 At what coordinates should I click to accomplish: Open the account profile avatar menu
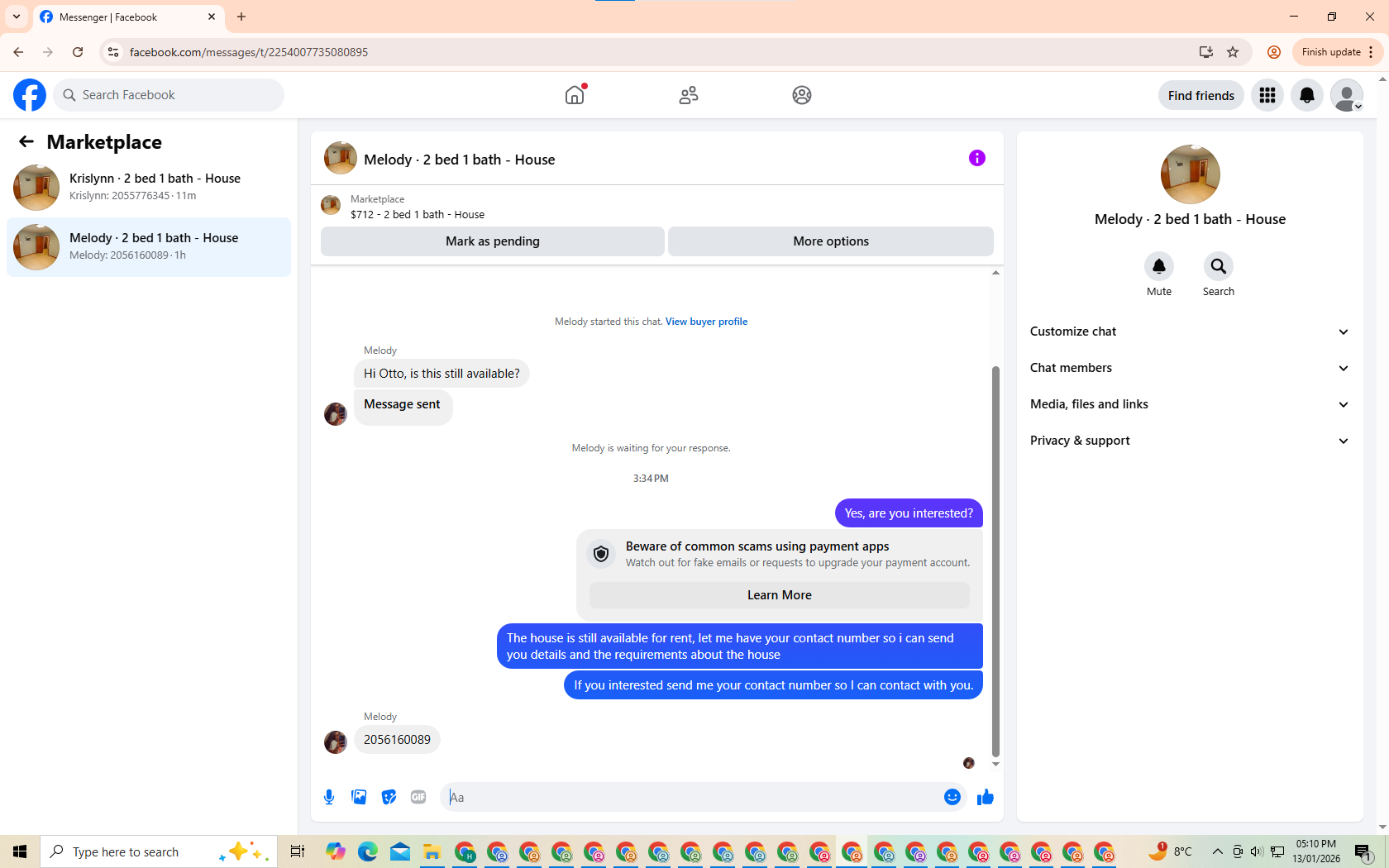(1347, 95)
